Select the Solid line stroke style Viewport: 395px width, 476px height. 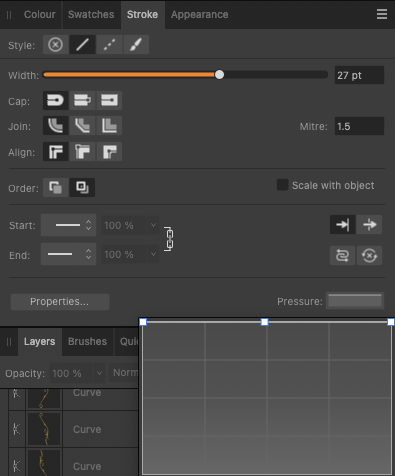pos(82,44)
